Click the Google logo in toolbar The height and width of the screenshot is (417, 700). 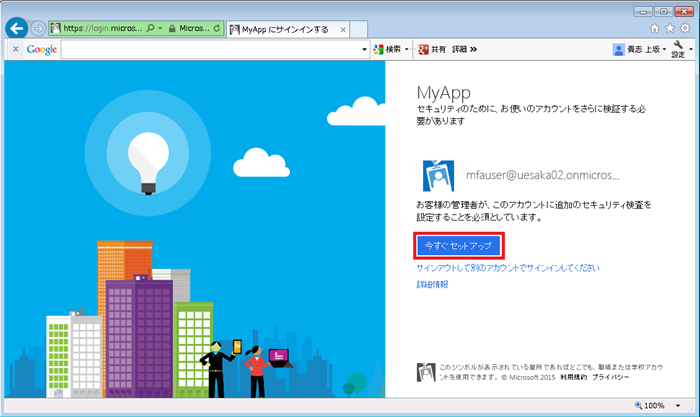pos(42,50)
